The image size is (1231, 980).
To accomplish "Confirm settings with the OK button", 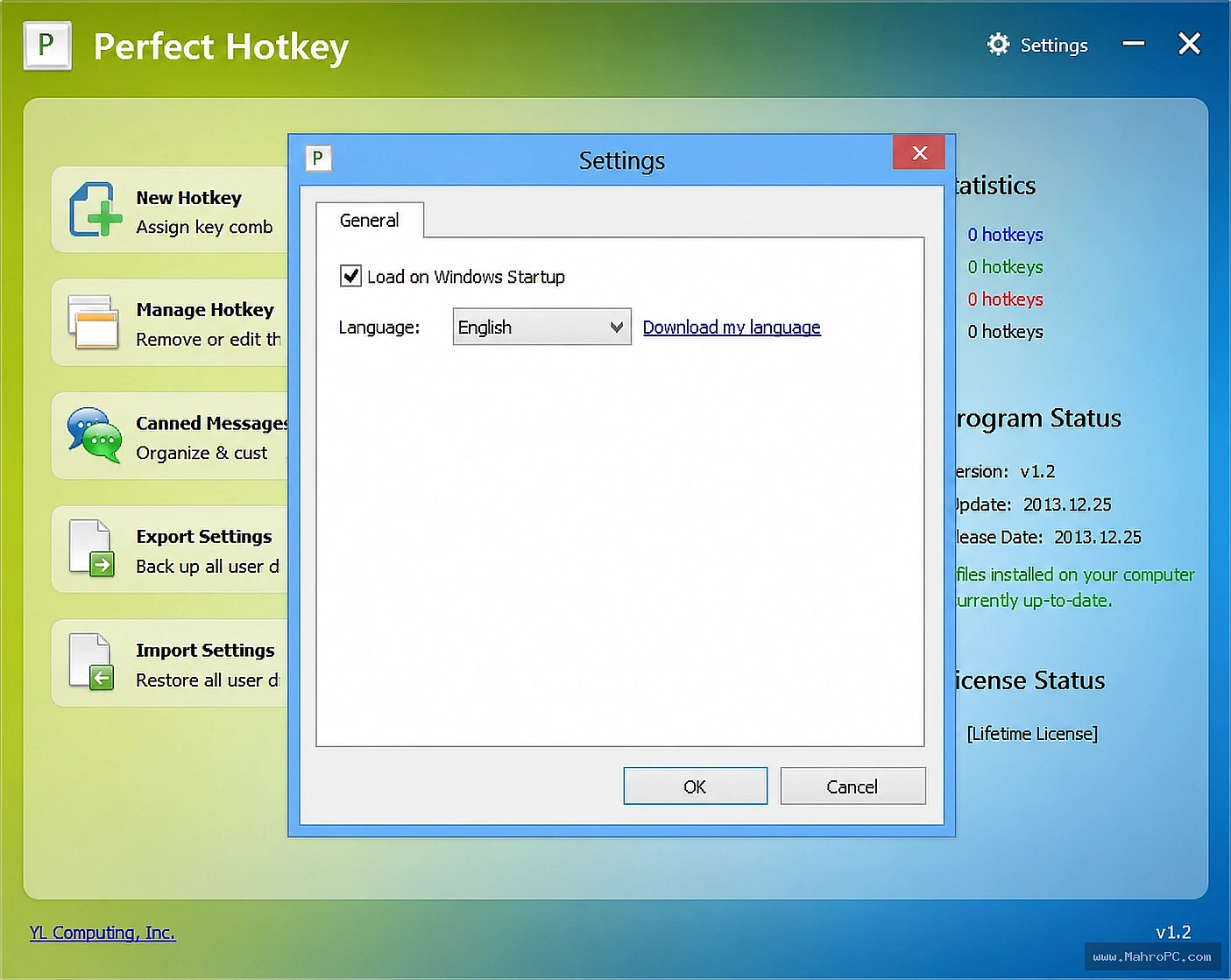I will coord(695,786).
